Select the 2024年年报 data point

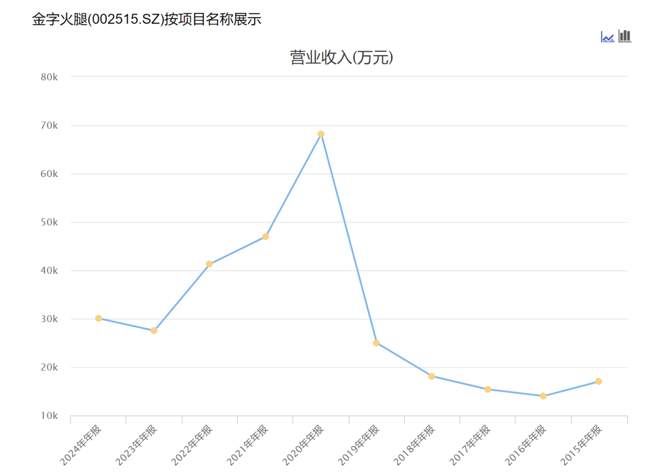click(99, 318)
